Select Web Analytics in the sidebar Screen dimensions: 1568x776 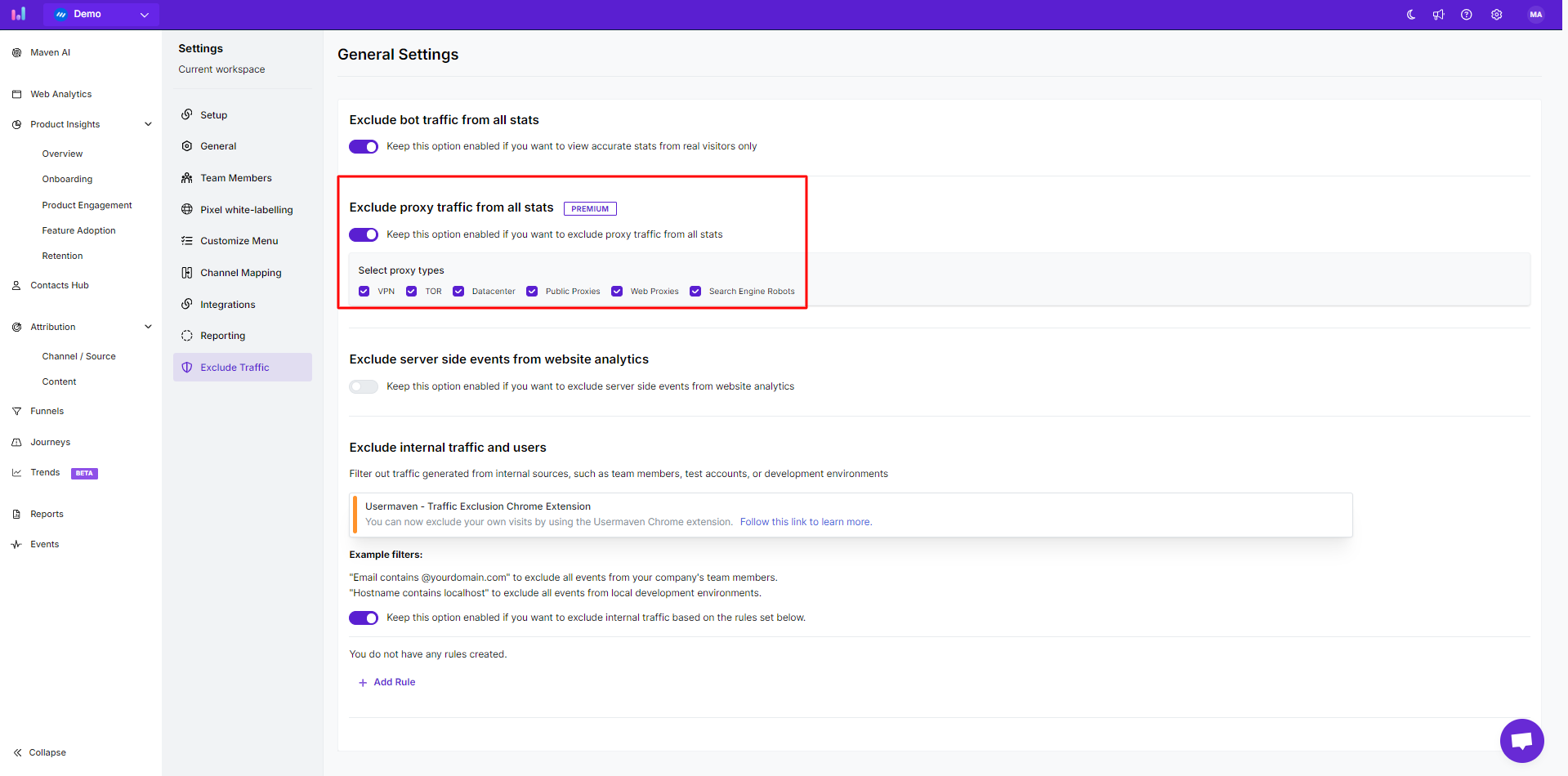[x=60, y=93]
